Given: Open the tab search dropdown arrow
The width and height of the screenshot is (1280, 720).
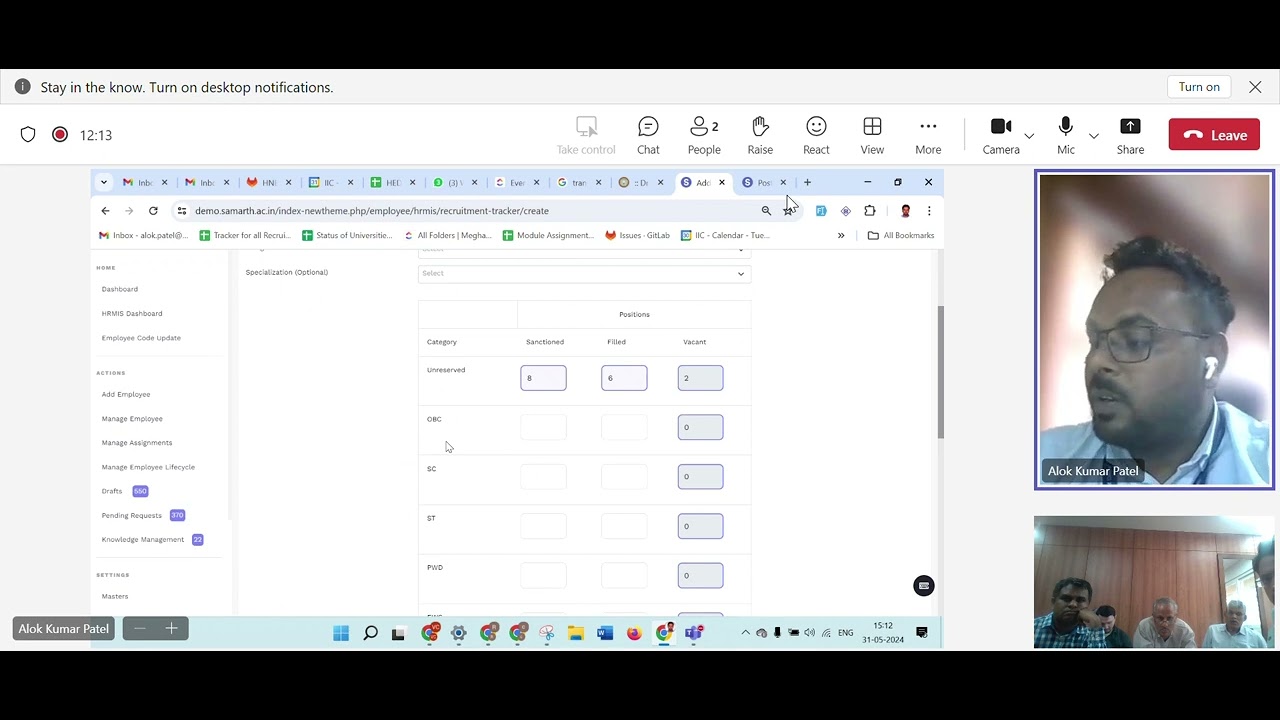Looking at the screenshot, I should pyautogui.click(x=104, y=182).
